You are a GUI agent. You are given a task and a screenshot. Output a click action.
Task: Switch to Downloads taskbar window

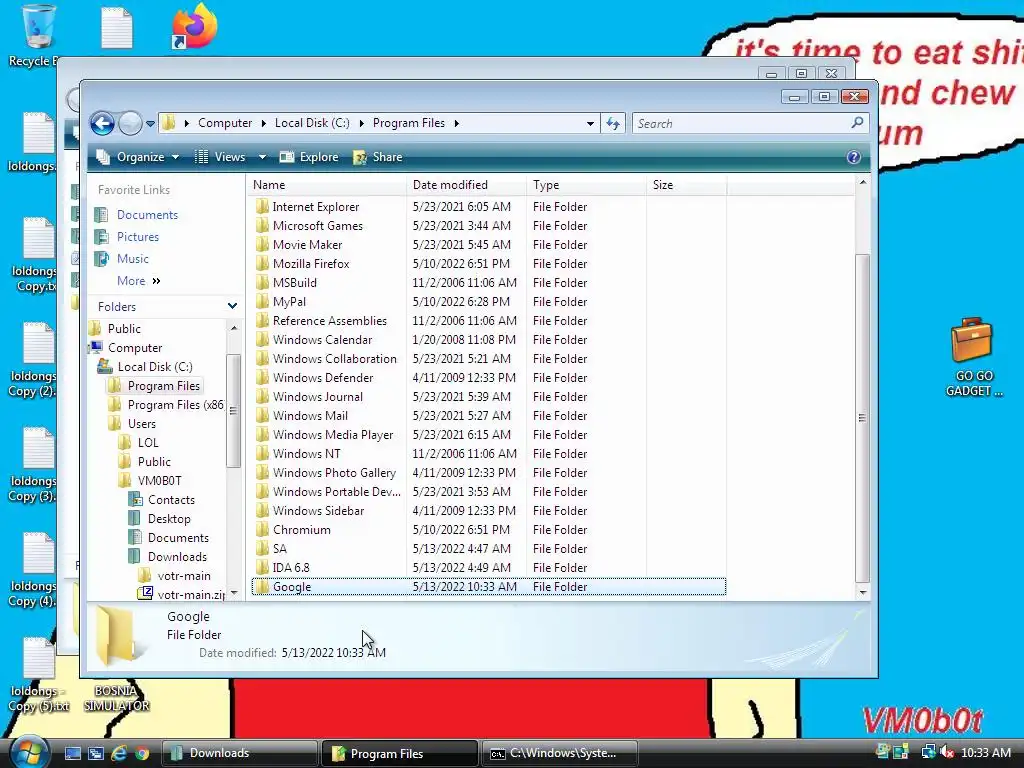coord(239,753)
